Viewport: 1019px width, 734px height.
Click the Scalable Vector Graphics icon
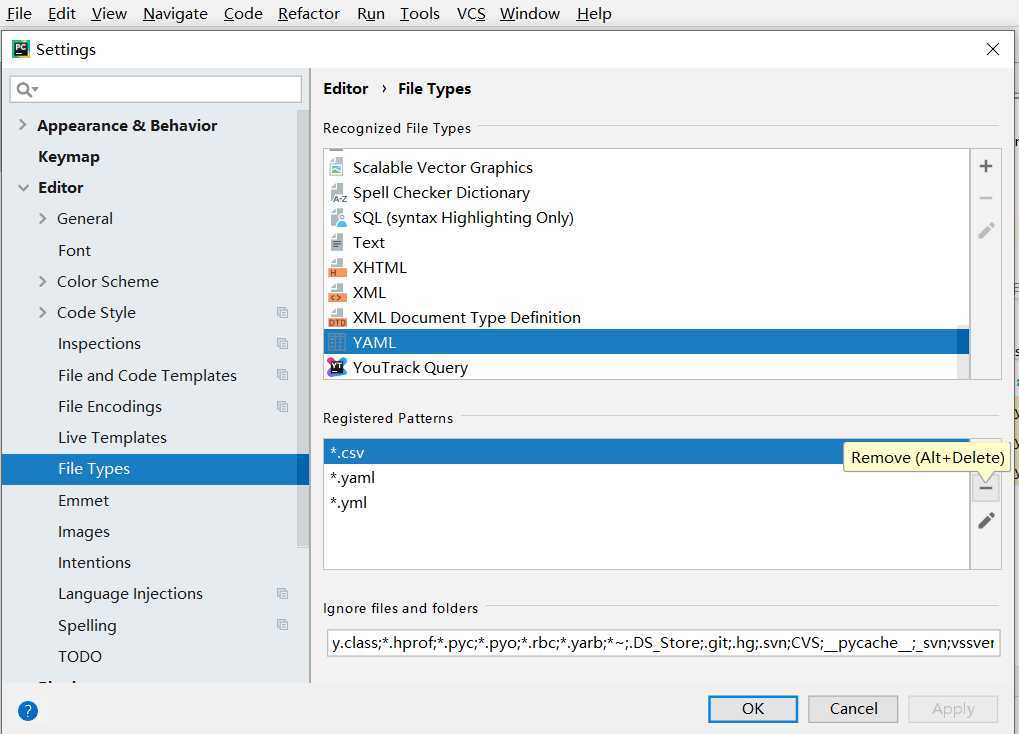(x=337, y=168)
